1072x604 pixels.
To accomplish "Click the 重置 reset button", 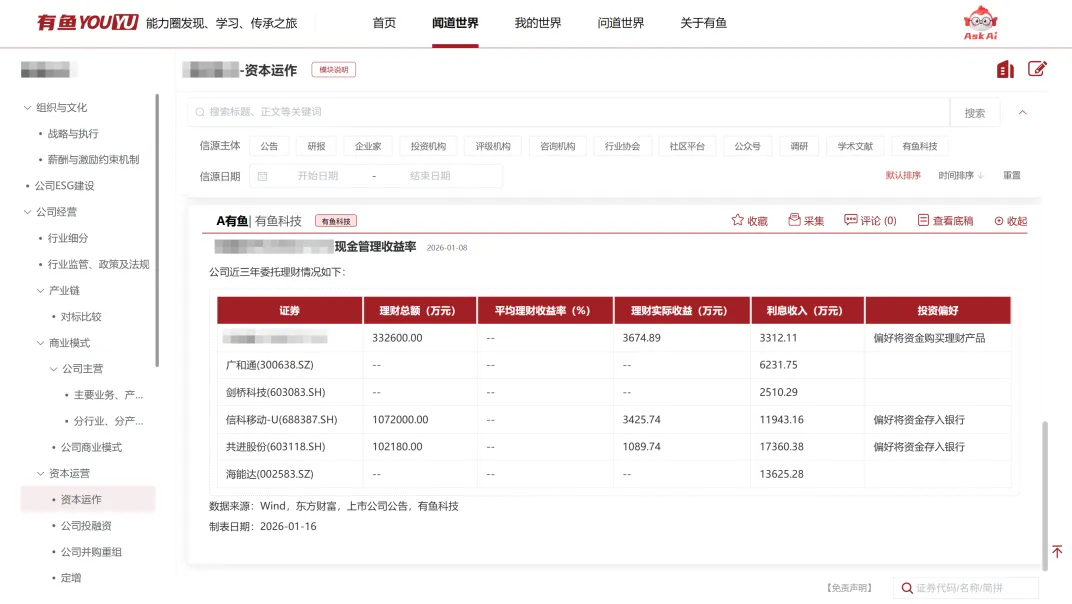I will click(x=1012, y=176).
